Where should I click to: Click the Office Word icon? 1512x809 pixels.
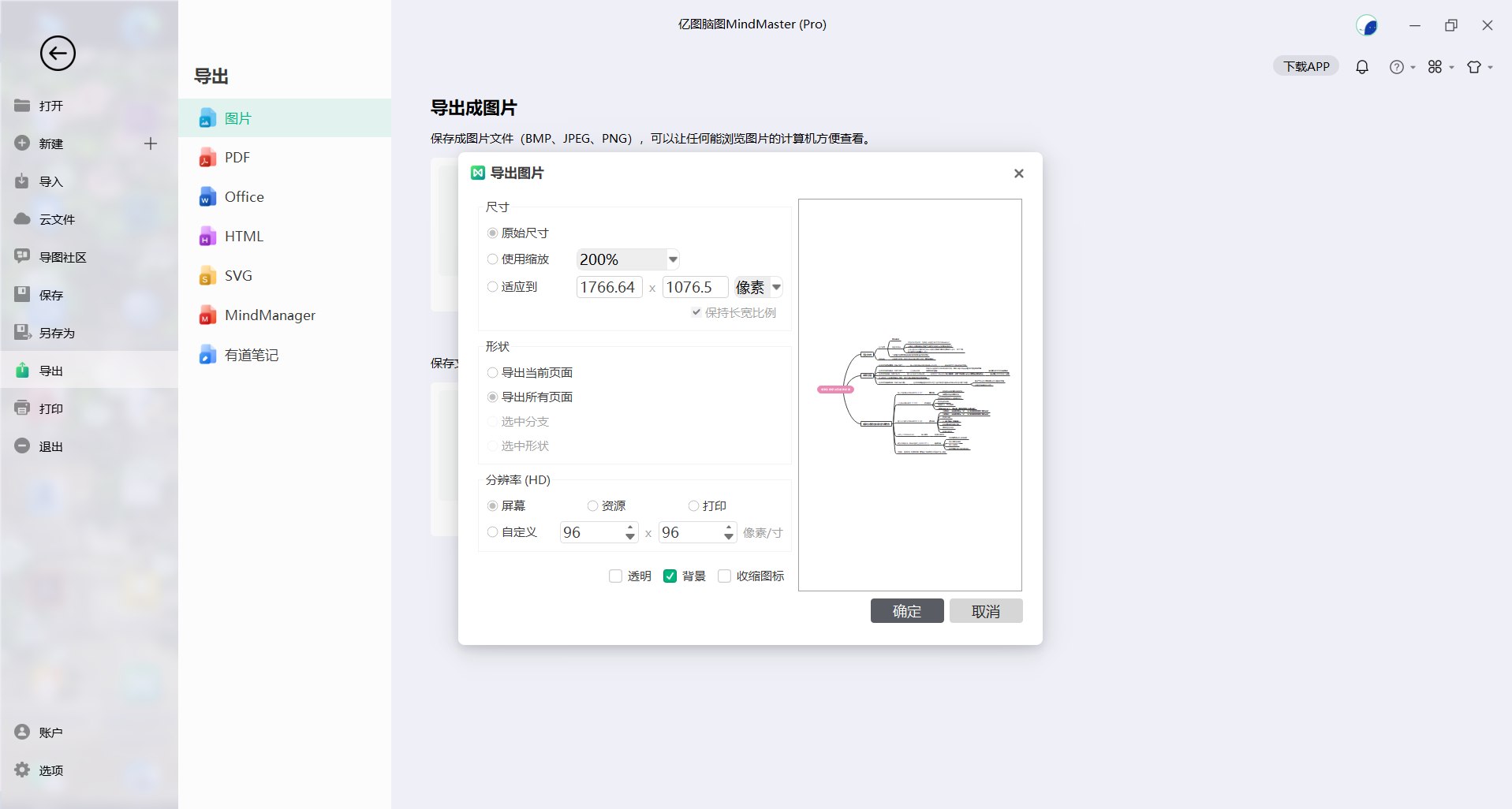[207, 197]
